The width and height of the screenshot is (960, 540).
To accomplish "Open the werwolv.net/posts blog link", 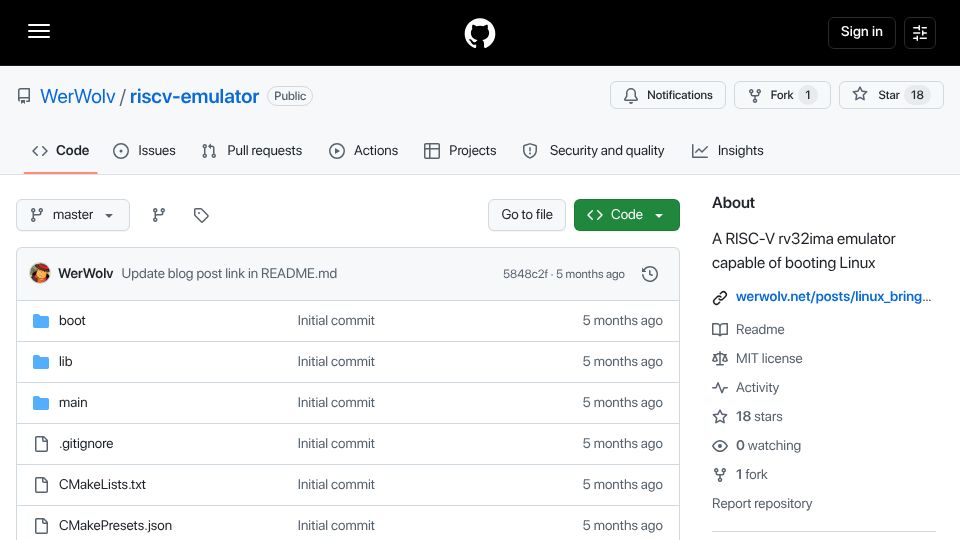I will click(x=833, y=297).
